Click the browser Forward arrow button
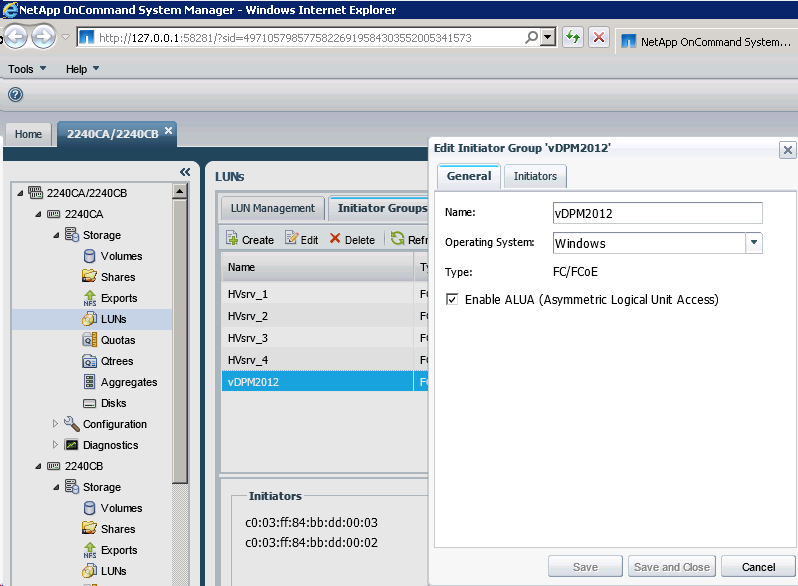 pos(43,37)
